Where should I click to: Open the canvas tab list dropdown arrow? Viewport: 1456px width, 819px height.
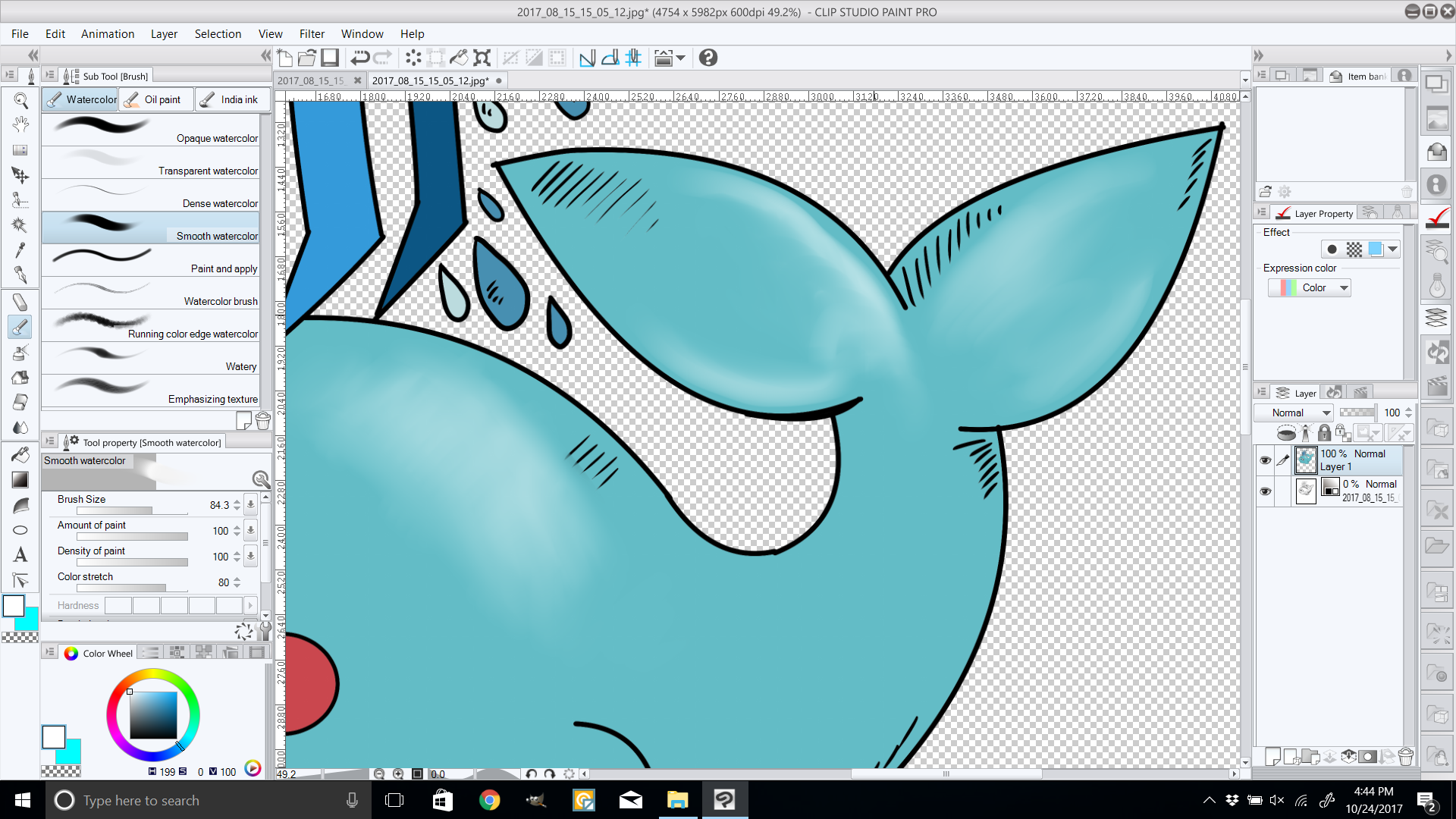coord(1244,80)
